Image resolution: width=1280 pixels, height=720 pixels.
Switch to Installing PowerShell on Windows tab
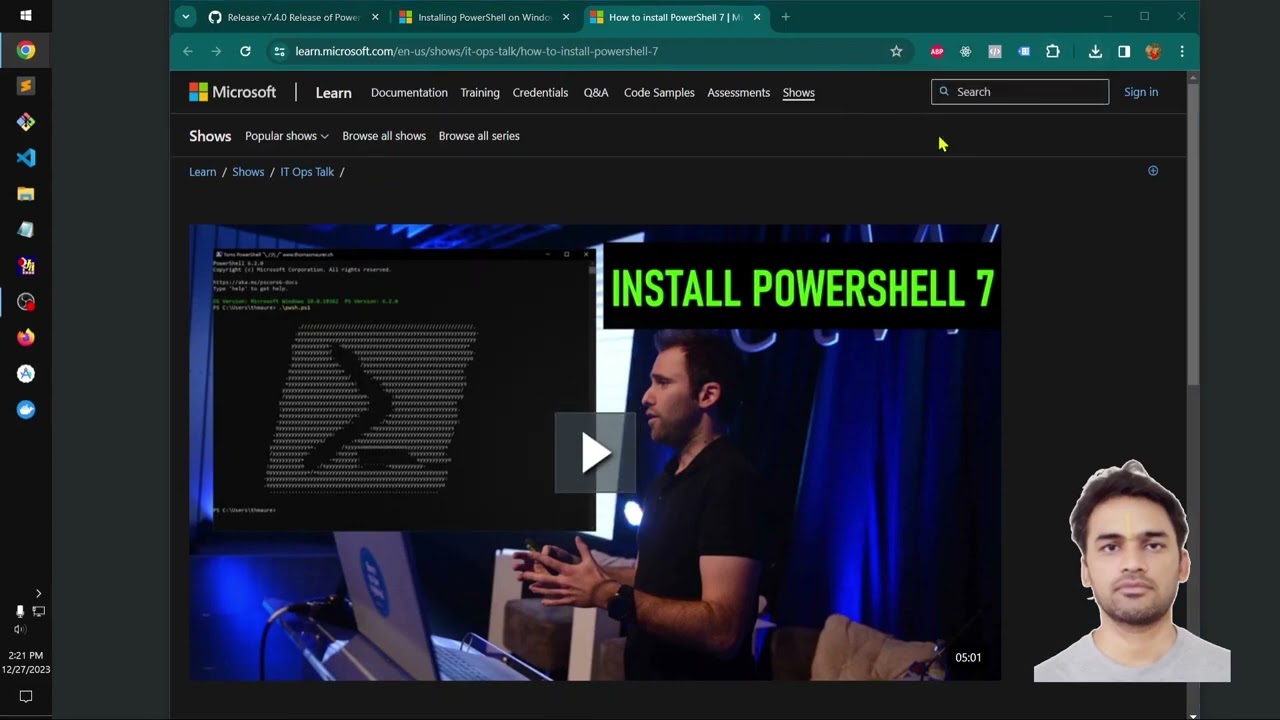point(484,17)
